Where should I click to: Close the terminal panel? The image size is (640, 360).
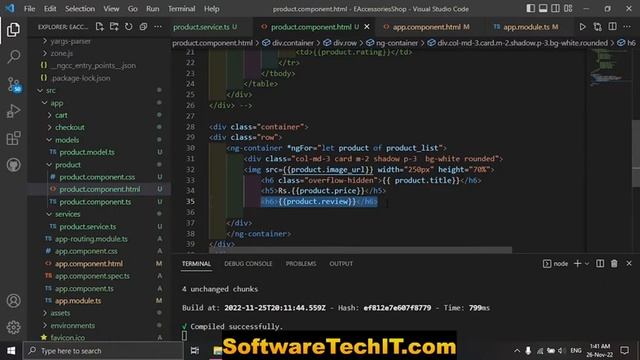[x=629, y=264]
